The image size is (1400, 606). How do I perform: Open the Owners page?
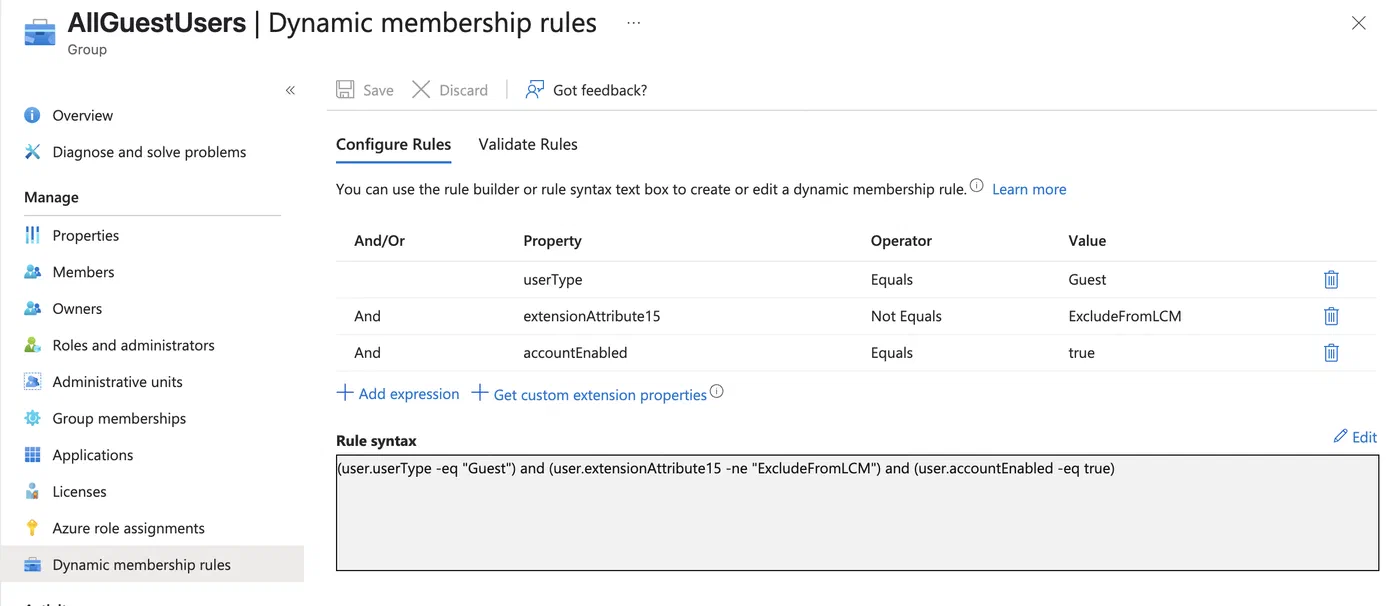[77, 308]
